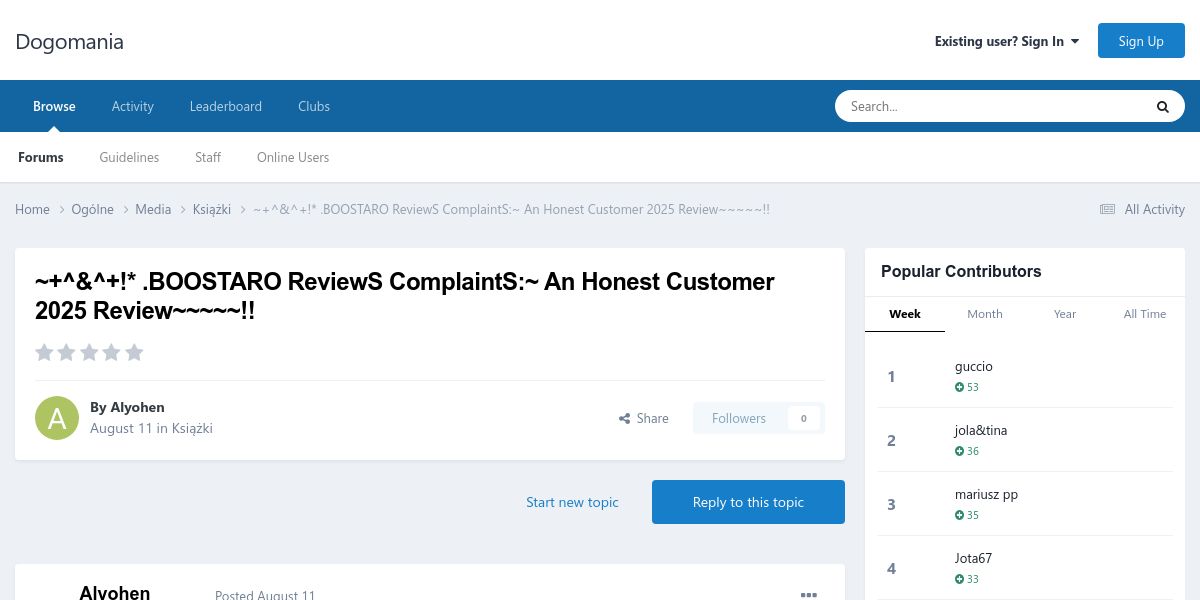Click Reply to this topic button
The image size is (1200, 600).
748,502
